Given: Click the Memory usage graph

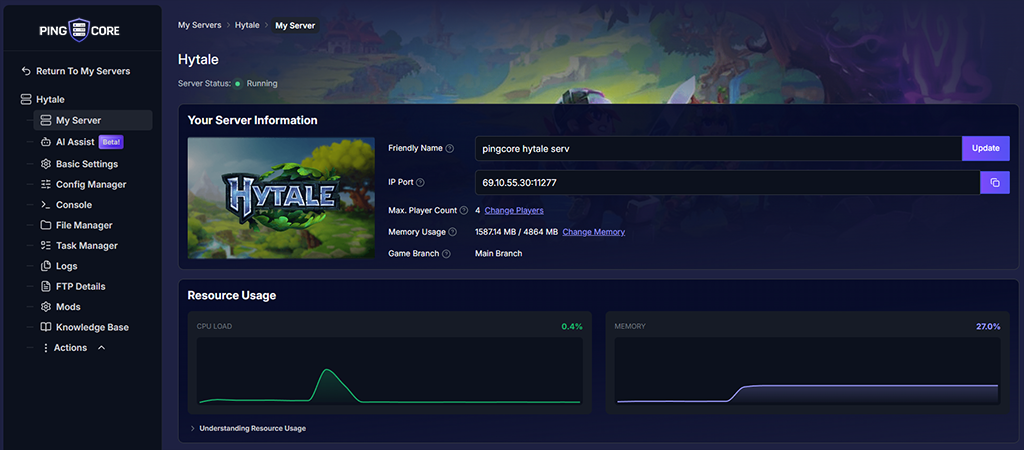Looking at the screenshot, I should 807,371.
